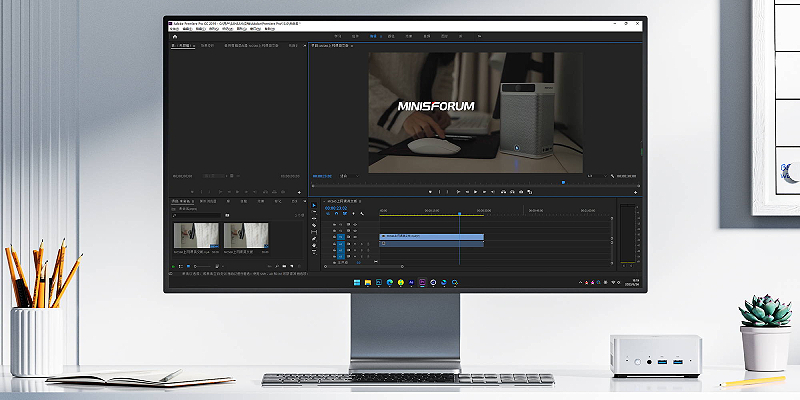800x400 pixels.
Task: Switch to the highlighted Editing workspace tab
Action: 374,36
